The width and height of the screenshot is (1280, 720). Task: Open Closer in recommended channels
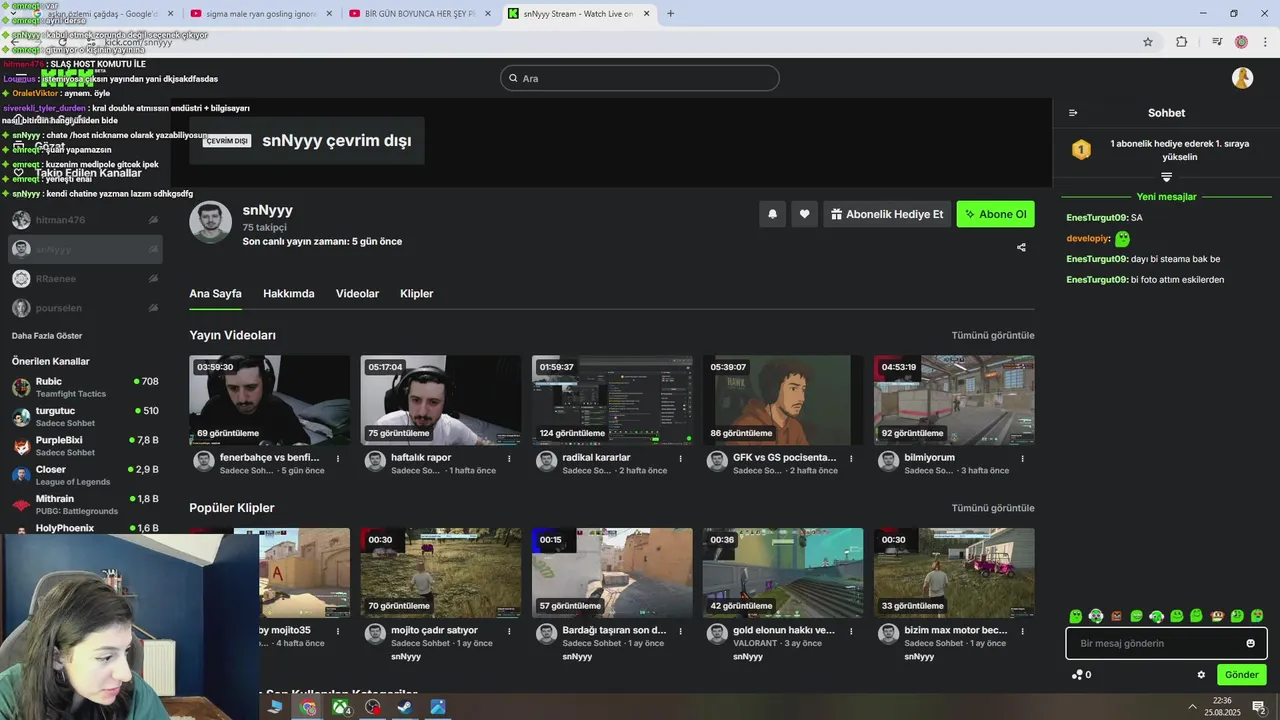click(85, 475)
